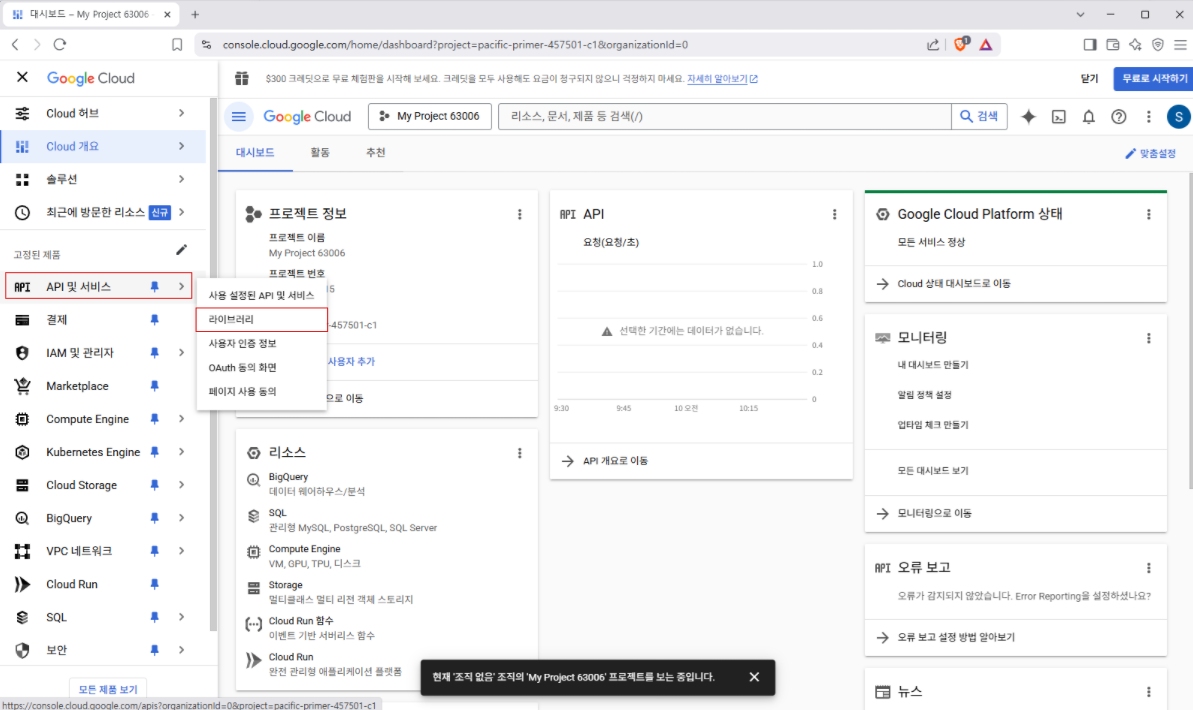The width and height of the screenshot is (1193, 710).
Task: Click the Cloud Run arrows icon in sidebar
Action: click(22, 584)
